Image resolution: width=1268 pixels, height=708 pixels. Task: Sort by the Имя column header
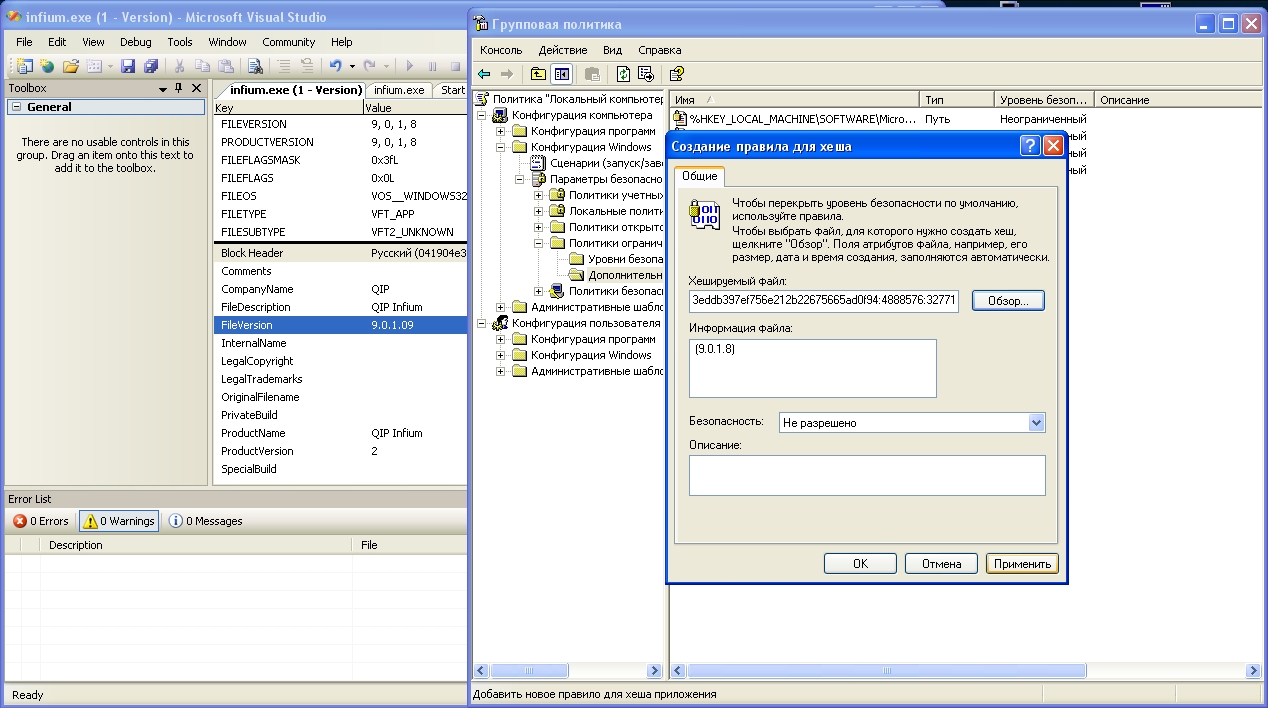coord(795,100)
